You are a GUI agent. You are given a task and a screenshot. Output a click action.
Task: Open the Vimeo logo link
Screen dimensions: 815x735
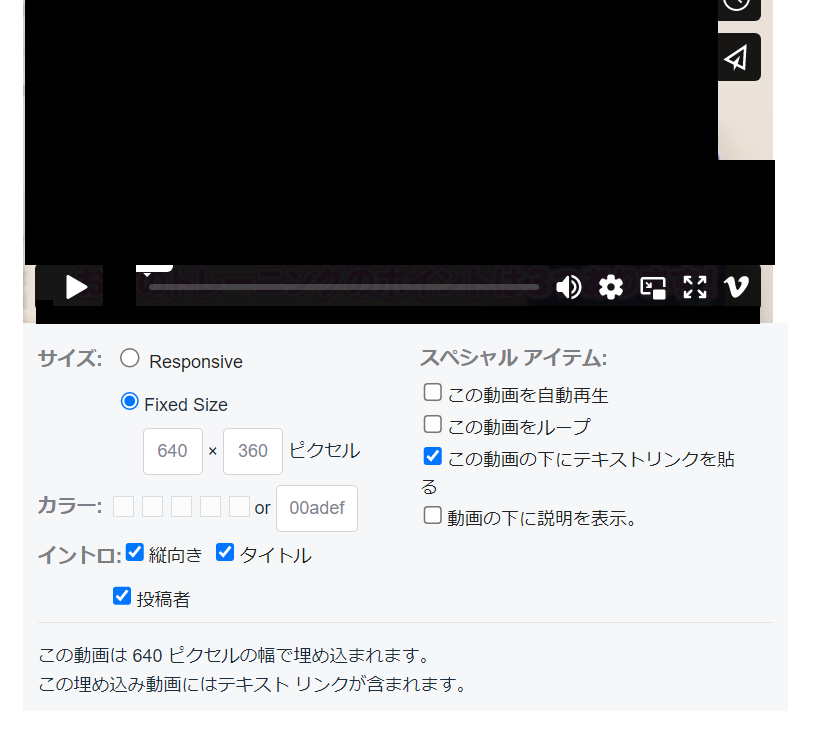(737, 287)
